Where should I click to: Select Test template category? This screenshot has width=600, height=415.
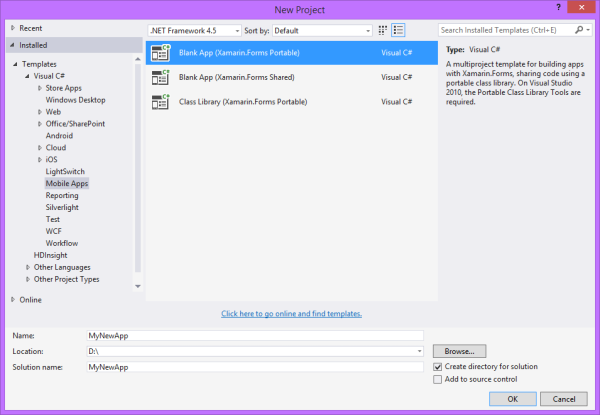click(53, 219)
